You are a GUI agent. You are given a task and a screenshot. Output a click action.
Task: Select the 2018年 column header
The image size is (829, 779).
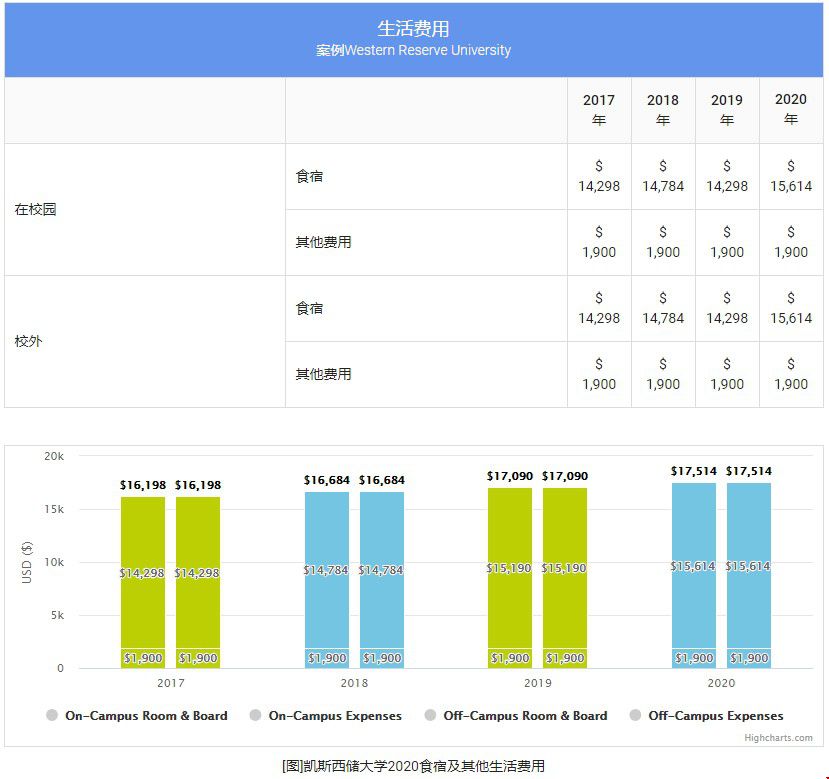pyautogui.click(x=663, y=110)
